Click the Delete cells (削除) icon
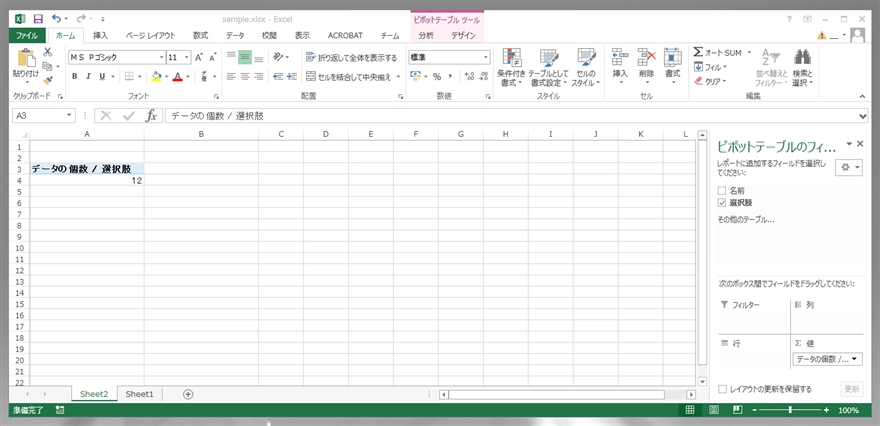Viewport: 880px width, 426px height. [x=647, y=58]
